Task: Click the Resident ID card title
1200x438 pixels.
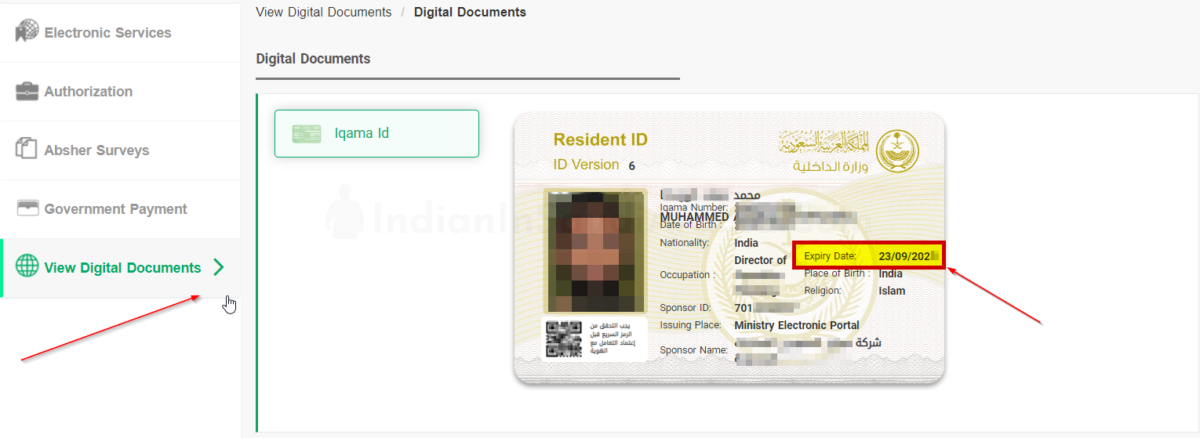Action: [x=600, y=139]
